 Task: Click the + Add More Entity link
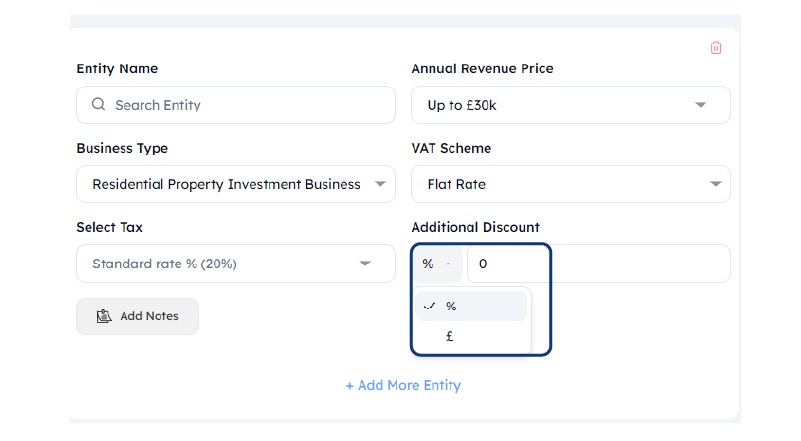(x=403, y=385)
